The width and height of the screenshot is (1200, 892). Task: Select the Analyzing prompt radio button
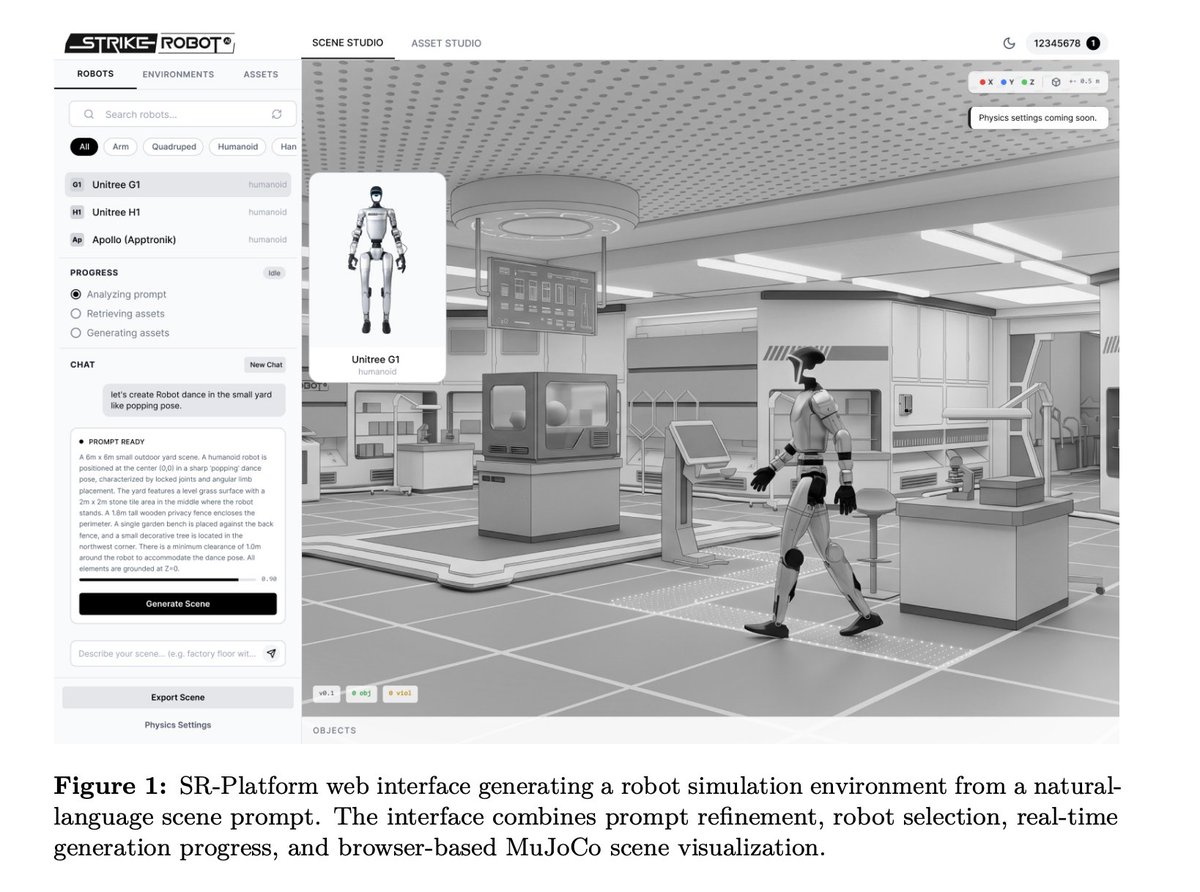click(75, 294)
